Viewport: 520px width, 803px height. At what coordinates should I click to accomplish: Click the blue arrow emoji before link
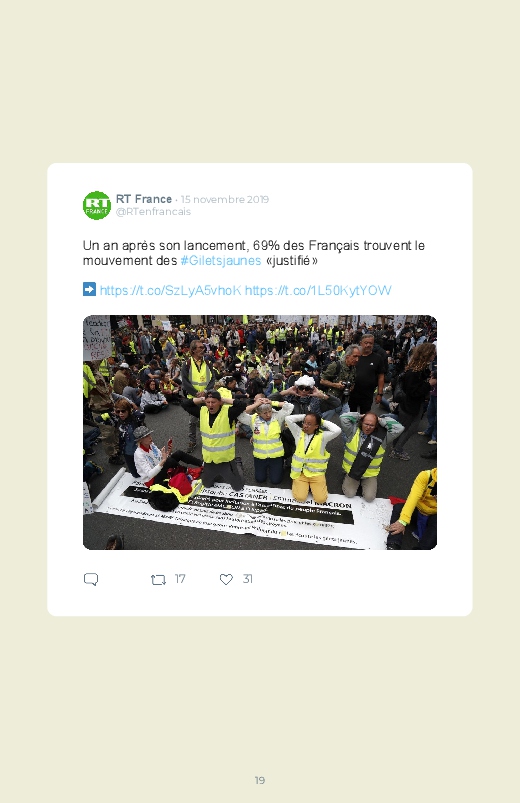pyautogui.click(x=89, y=289)
